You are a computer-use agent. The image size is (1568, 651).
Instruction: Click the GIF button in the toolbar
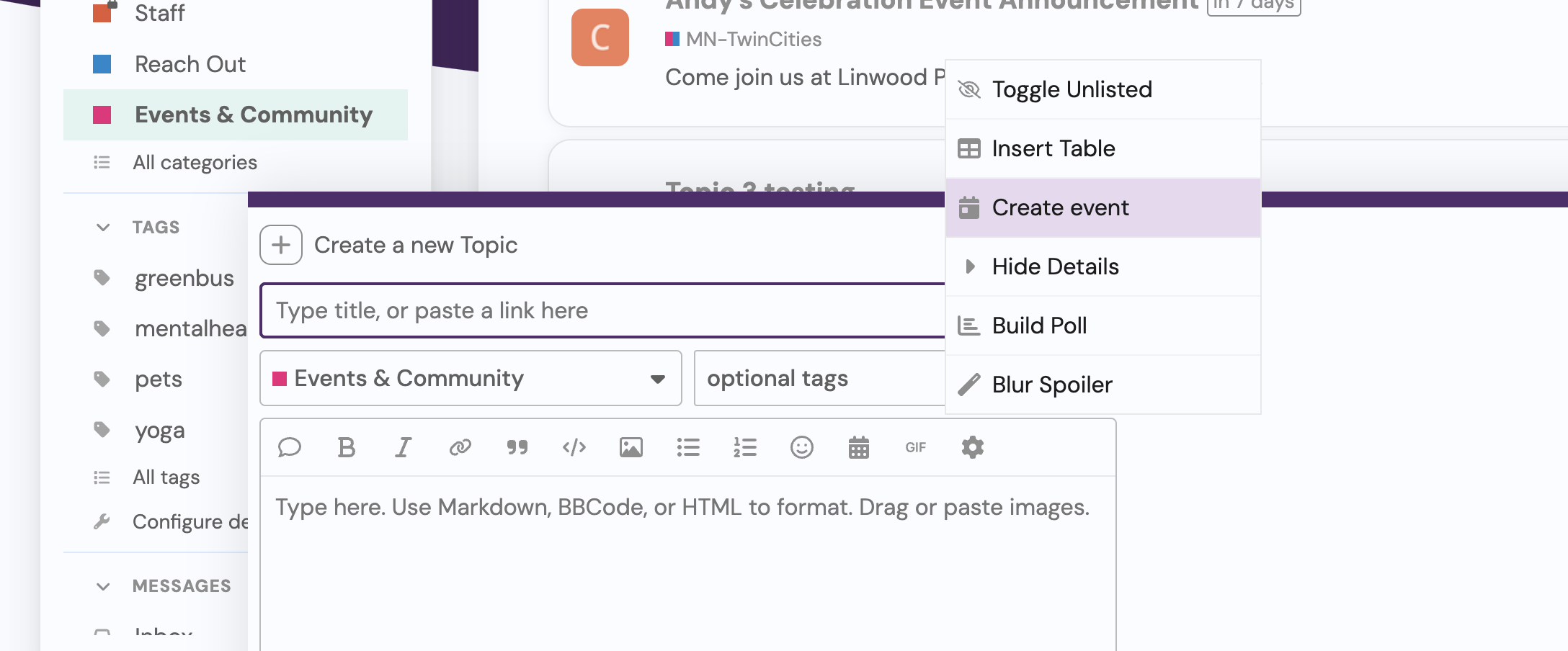915,447
